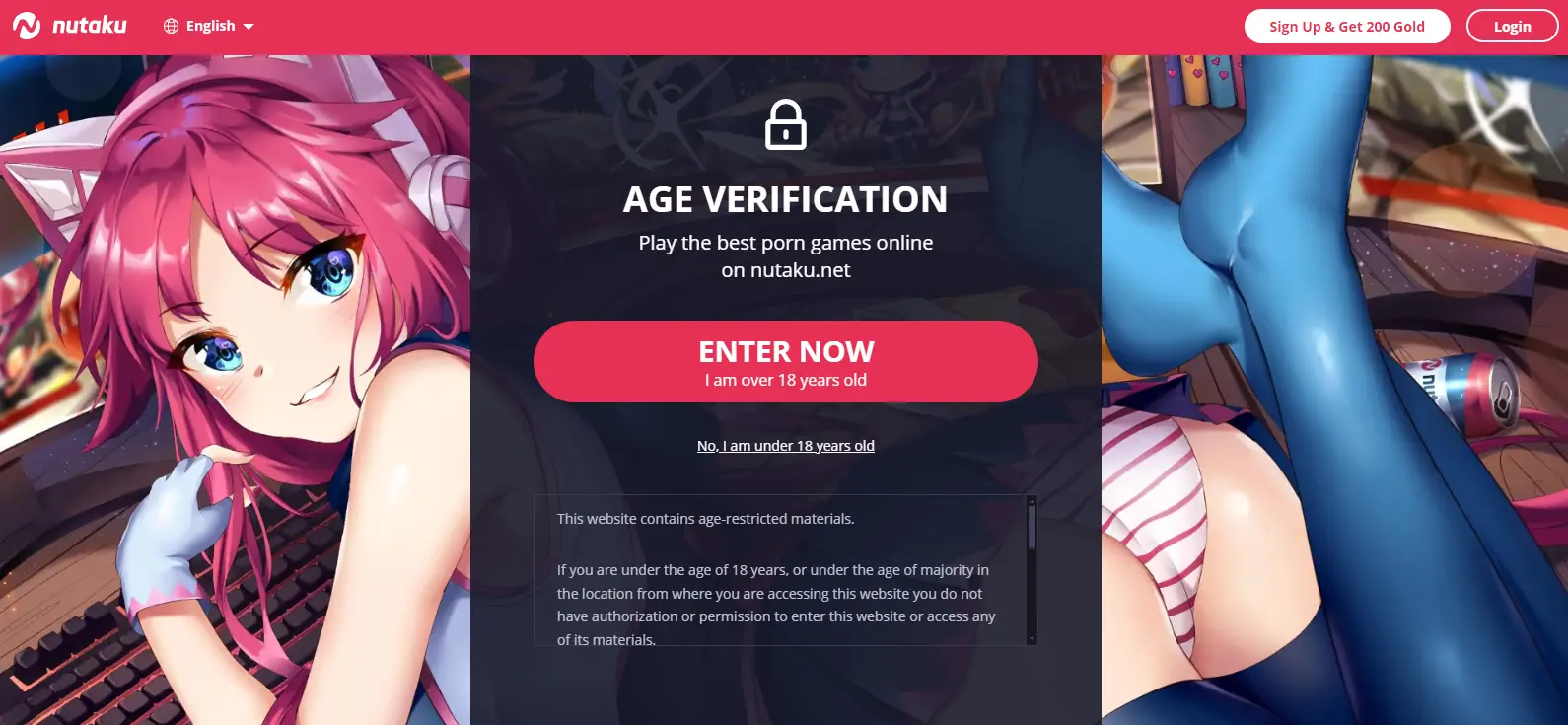Click the Nutaku swirl logo icon
1568x725 pixels.
tap(27, 26)
